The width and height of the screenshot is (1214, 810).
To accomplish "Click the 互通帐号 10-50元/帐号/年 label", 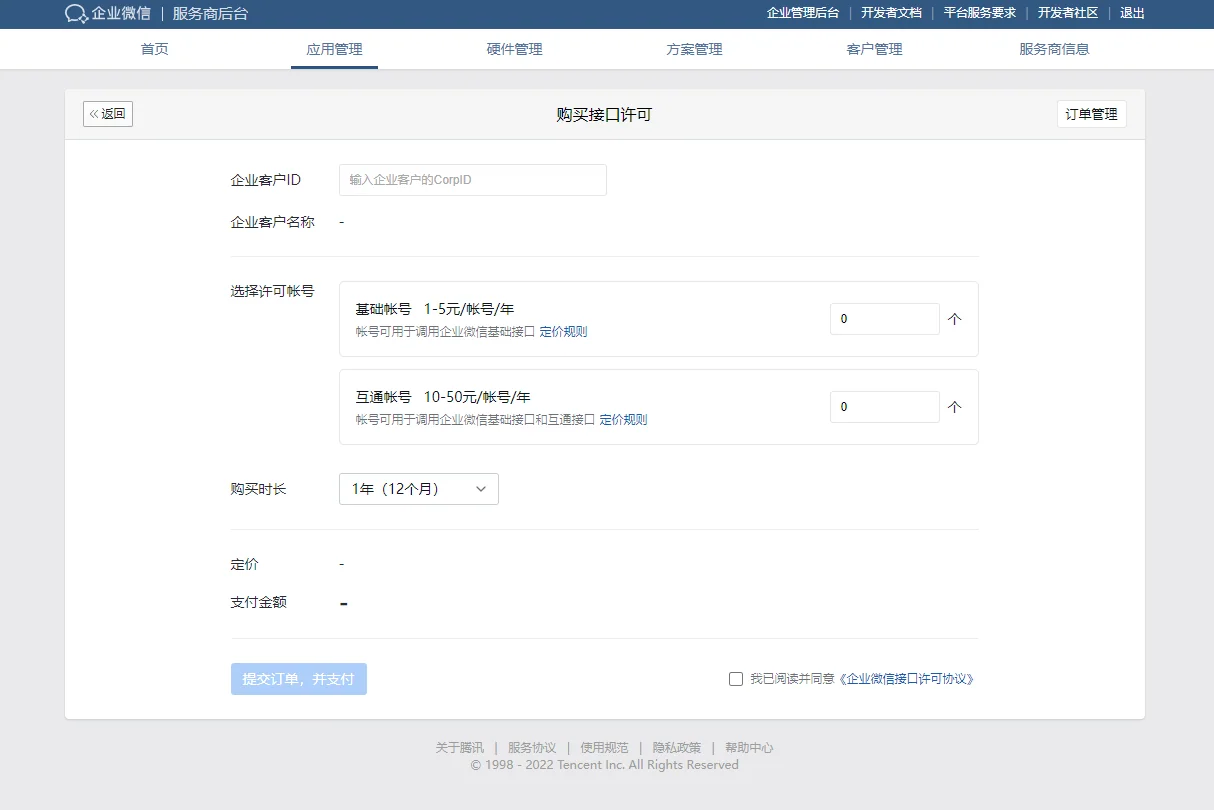I will (443, 397).
